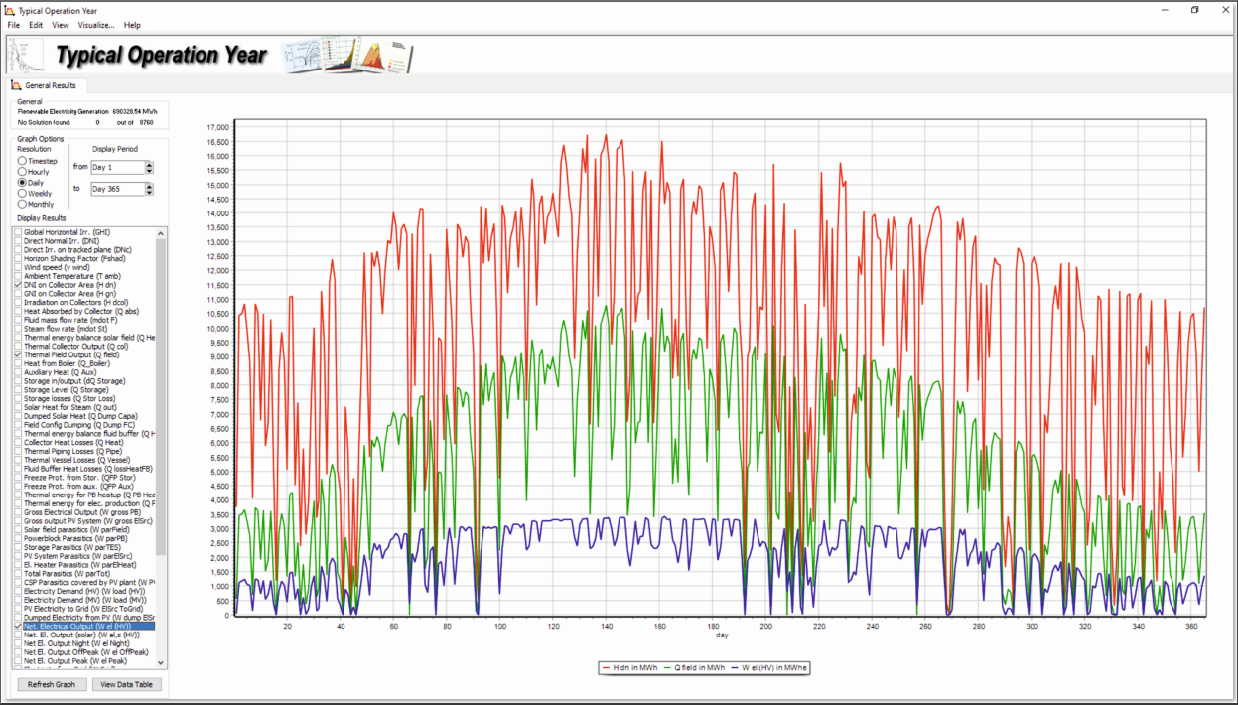Click the application icon in the title bar
This screenshot has width=1238, height=705.
coord(10,10)
